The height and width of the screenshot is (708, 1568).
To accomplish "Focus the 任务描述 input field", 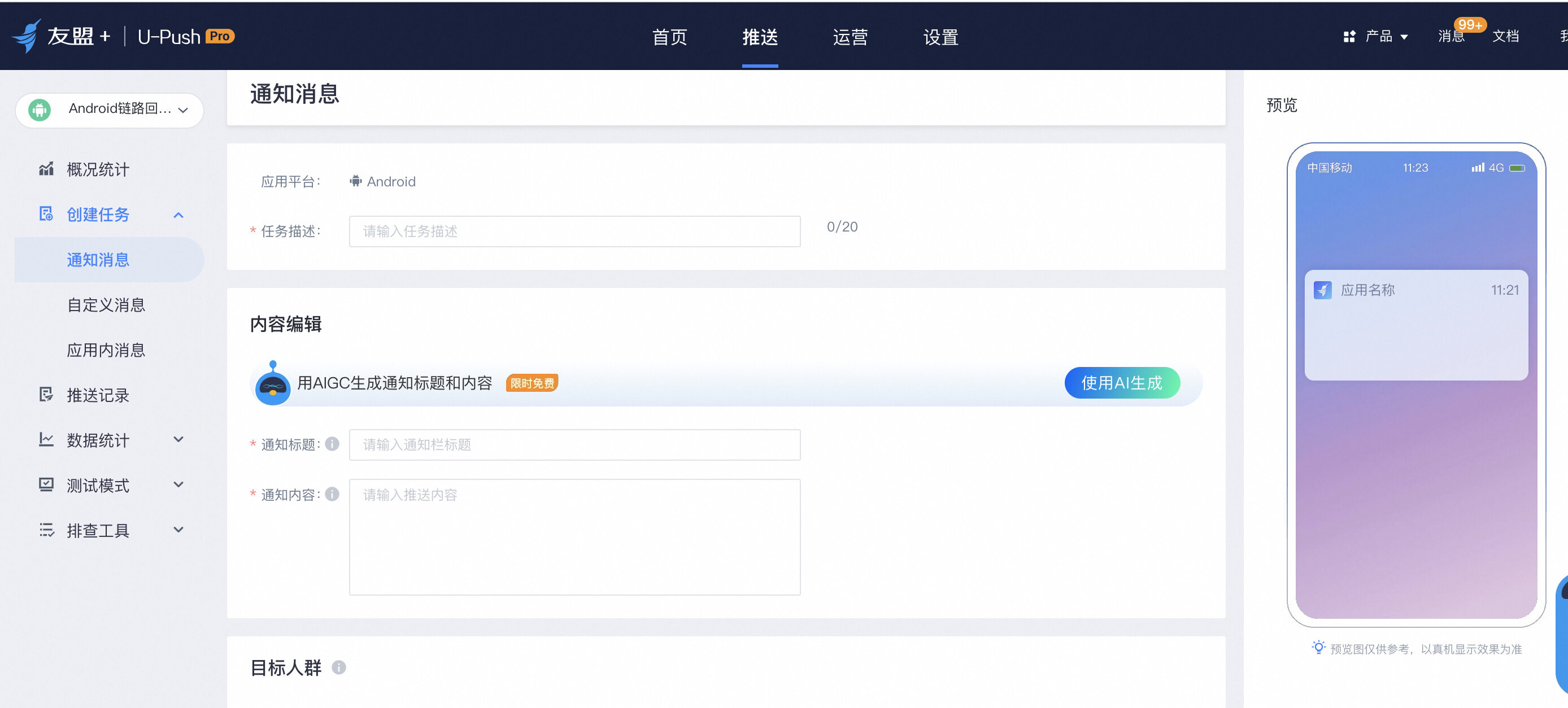I will point(574,231).
